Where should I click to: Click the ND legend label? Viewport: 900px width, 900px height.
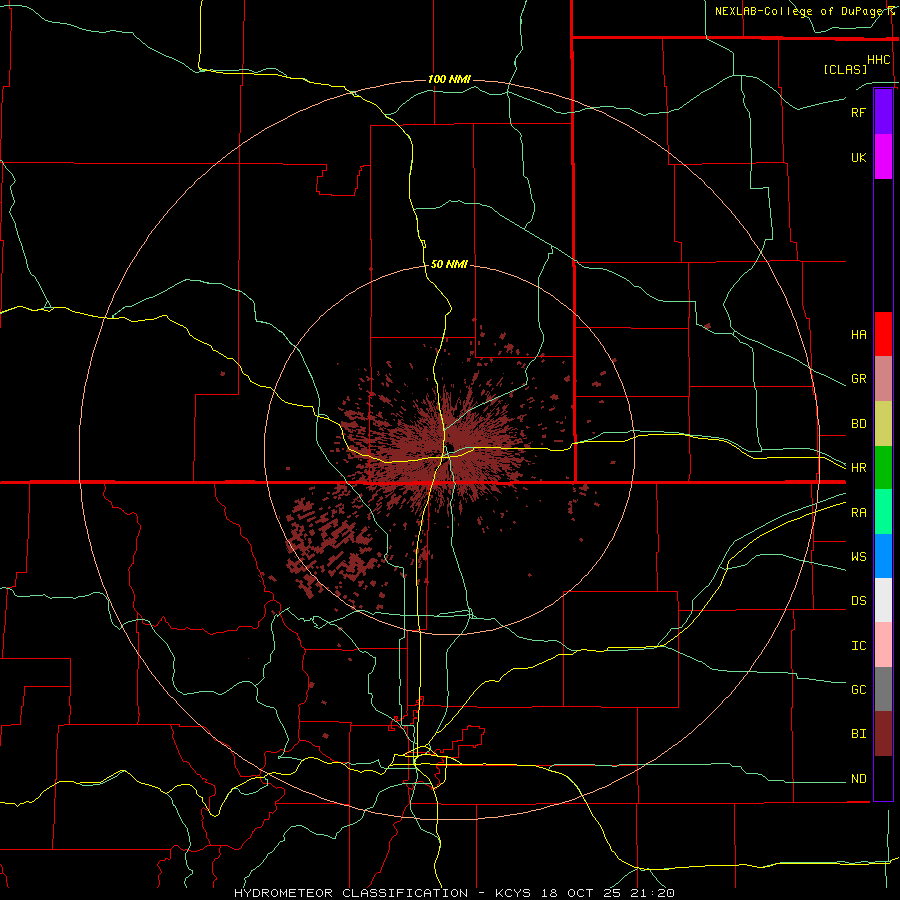click(x=858, y=779)
